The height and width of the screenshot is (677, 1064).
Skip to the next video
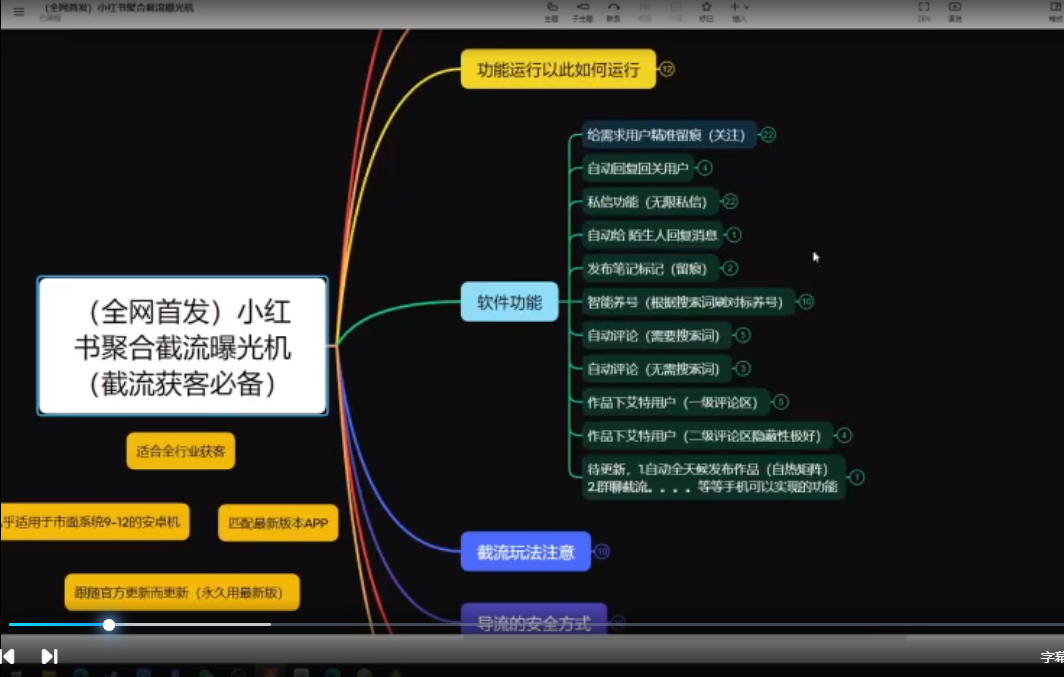pos(50,656)
